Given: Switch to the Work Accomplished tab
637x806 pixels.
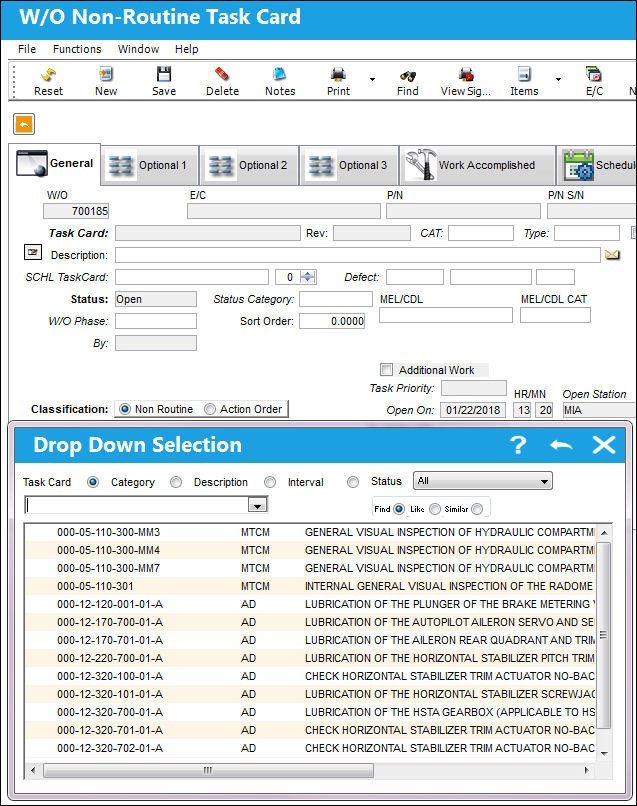Looking at the screenshot, I should tap(478, 166).
